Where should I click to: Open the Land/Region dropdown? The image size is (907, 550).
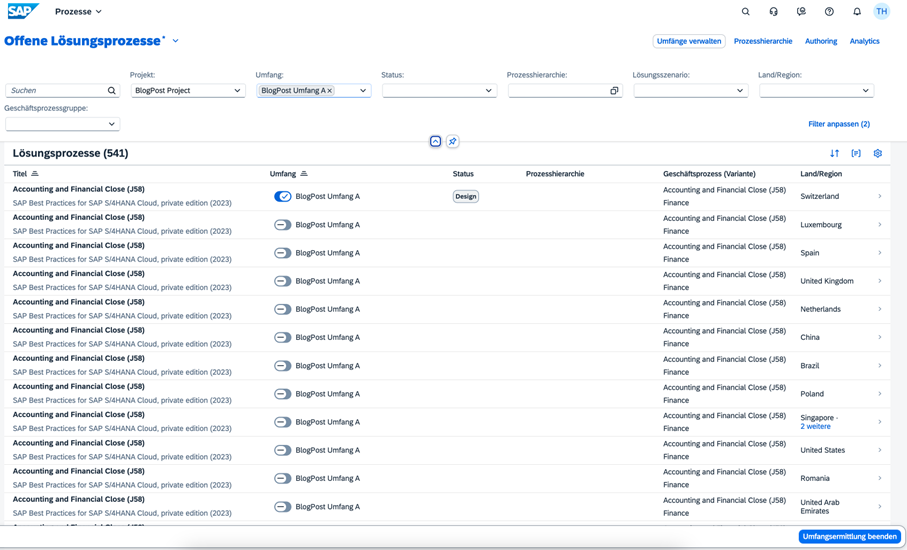pos(865,91)
